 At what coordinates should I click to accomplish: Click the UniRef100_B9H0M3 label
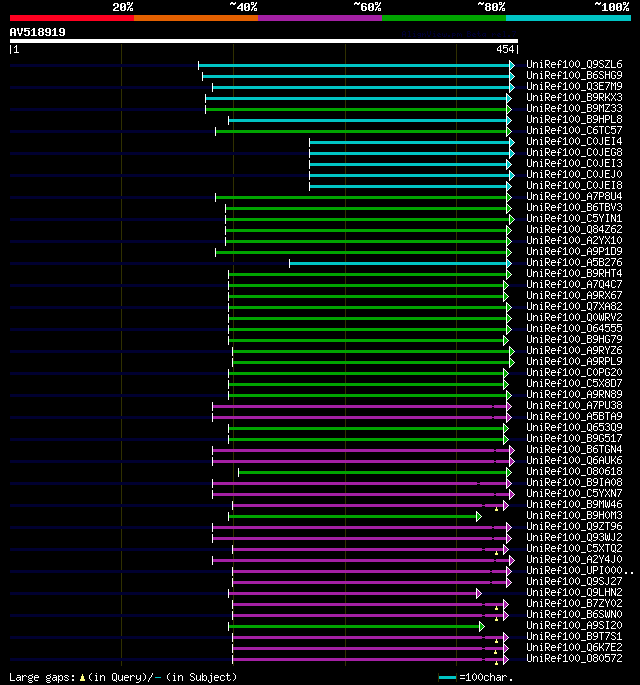[x=574, y=516]
